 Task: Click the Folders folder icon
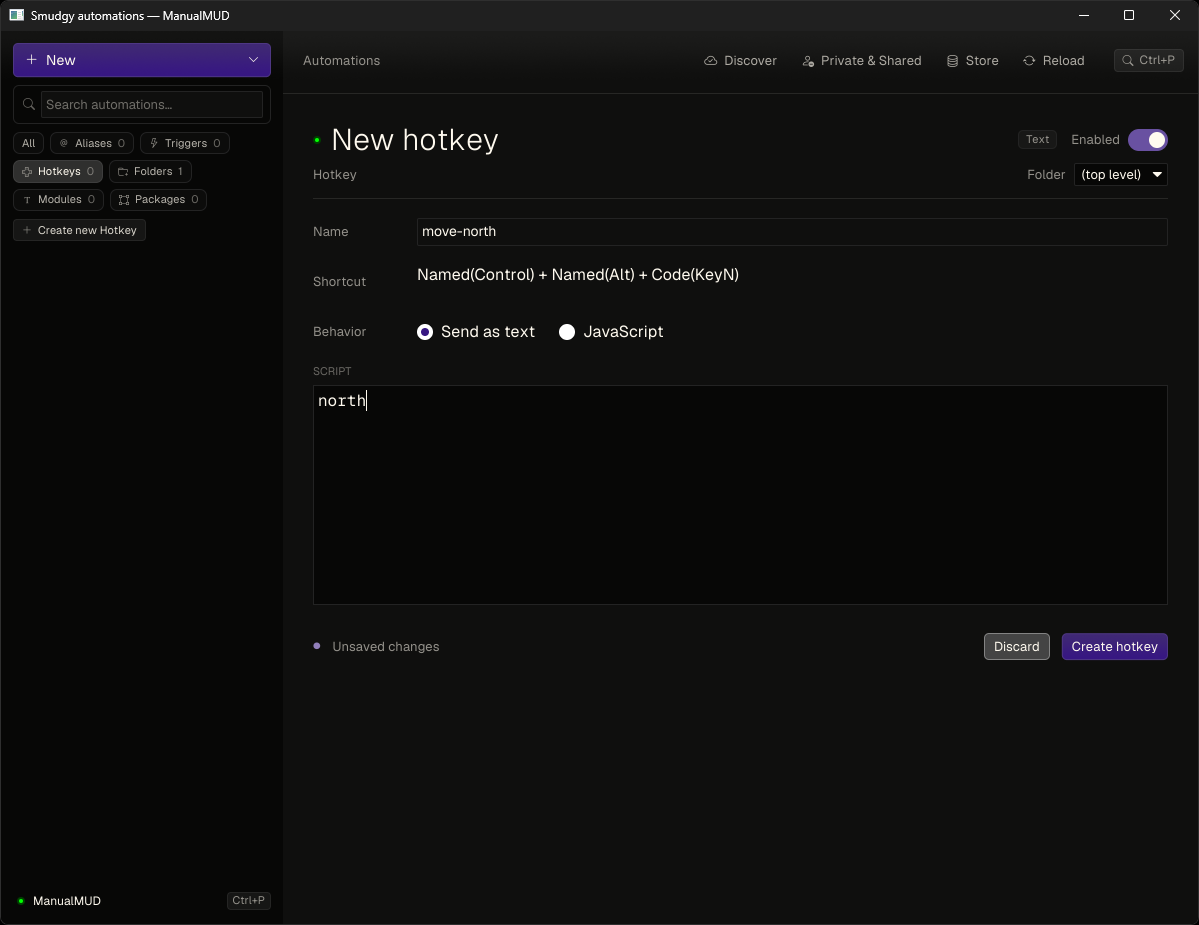pos(122,171)
